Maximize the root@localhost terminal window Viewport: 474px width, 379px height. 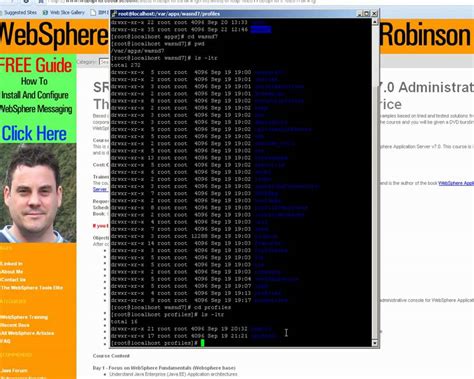(x=367, y=14)
